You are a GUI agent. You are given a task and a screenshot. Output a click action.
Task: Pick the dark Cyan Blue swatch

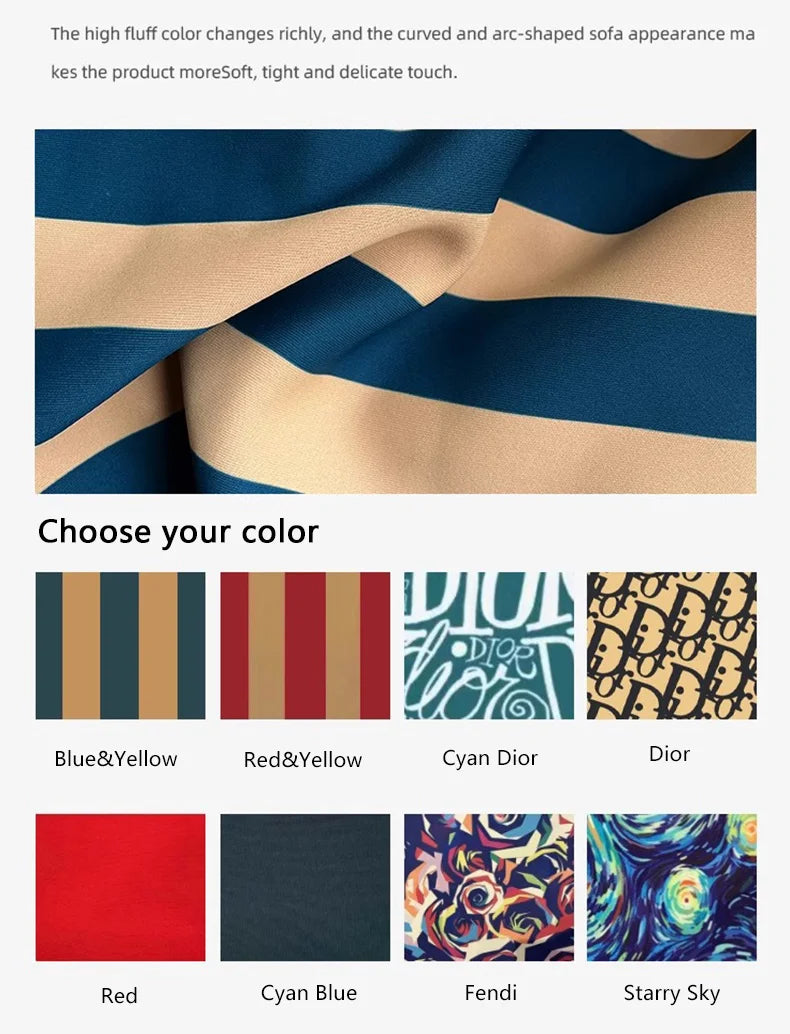coord(305,888)
